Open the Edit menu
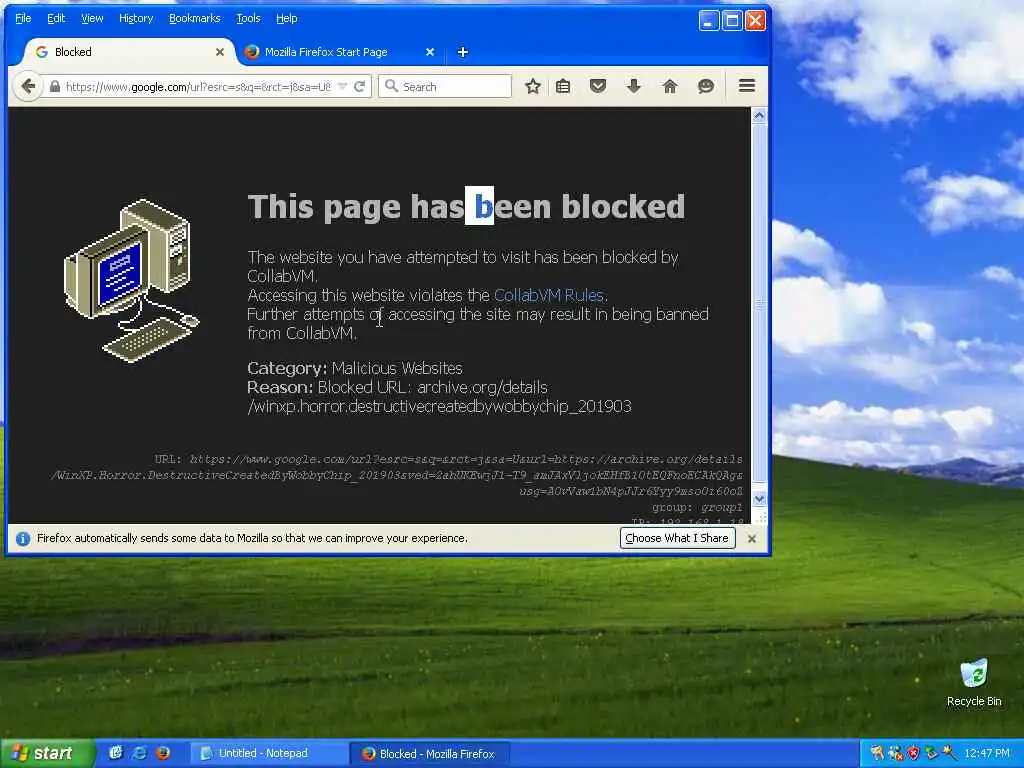The width and height of the screenshot is (1024, 768). 56,18
